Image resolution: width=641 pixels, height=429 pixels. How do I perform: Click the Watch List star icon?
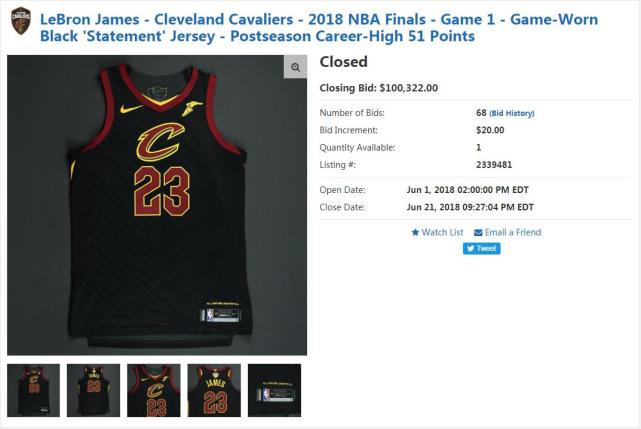[x=415, y=232]
